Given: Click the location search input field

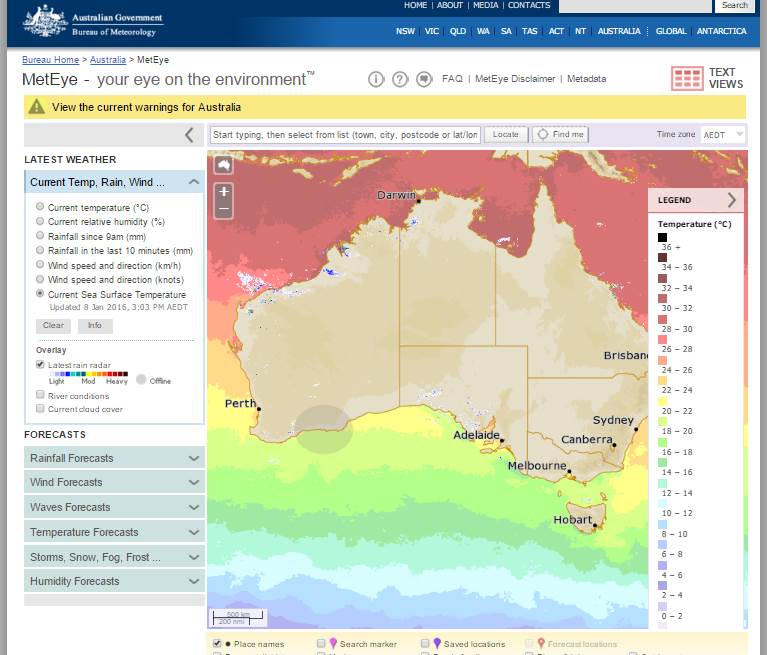Looking at the screenshot, I should point(345,134).
